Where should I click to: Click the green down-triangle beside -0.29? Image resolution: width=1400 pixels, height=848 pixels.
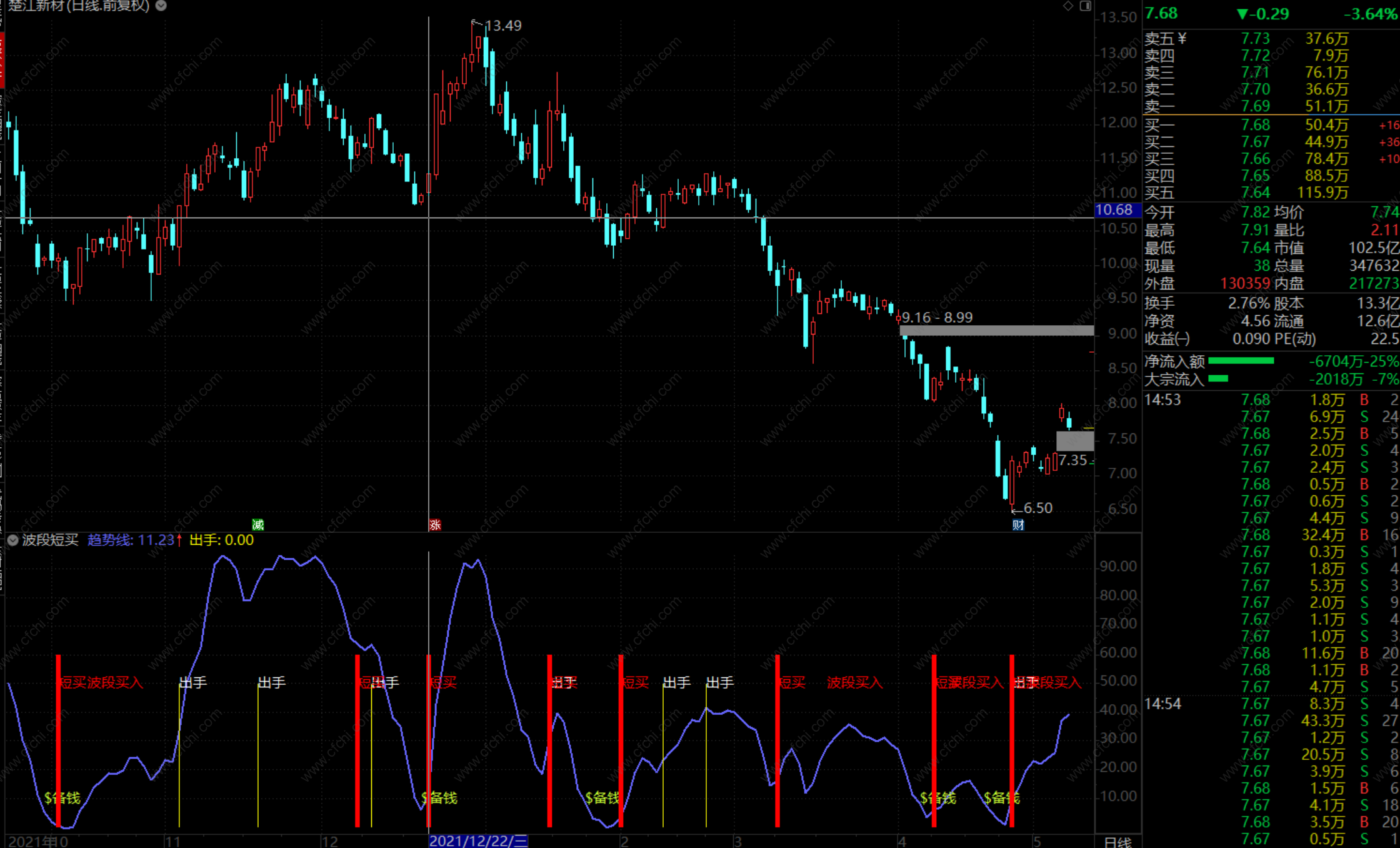[x=1242, y=14]
